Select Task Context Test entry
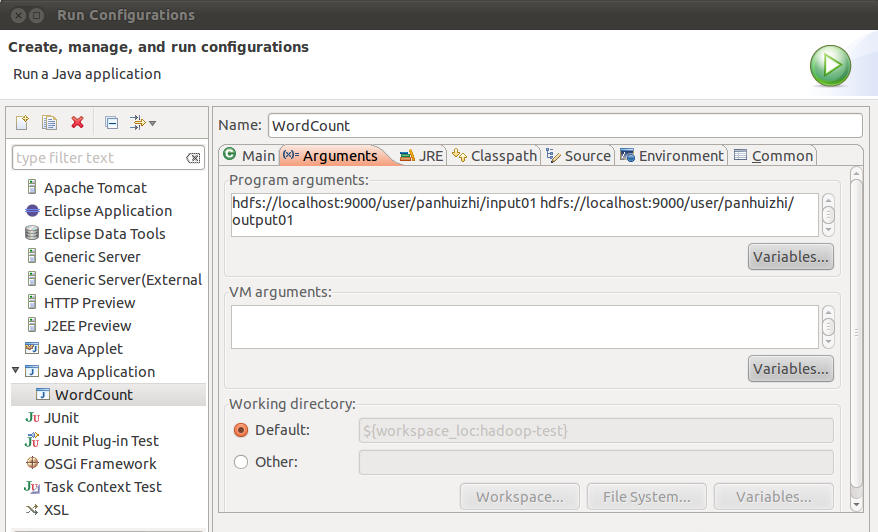The image size is (878, 532). point(102,487)
